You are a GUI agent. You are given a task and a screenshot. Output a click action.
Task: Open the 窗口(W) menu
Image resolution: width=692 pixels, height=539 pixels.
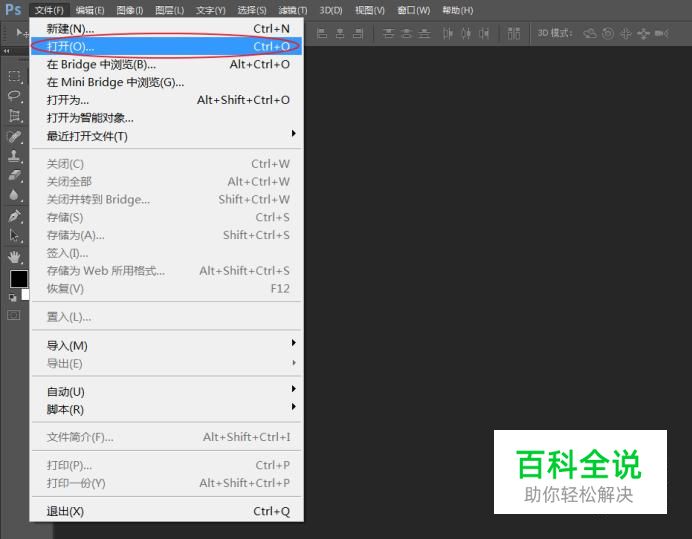[414, 10]
